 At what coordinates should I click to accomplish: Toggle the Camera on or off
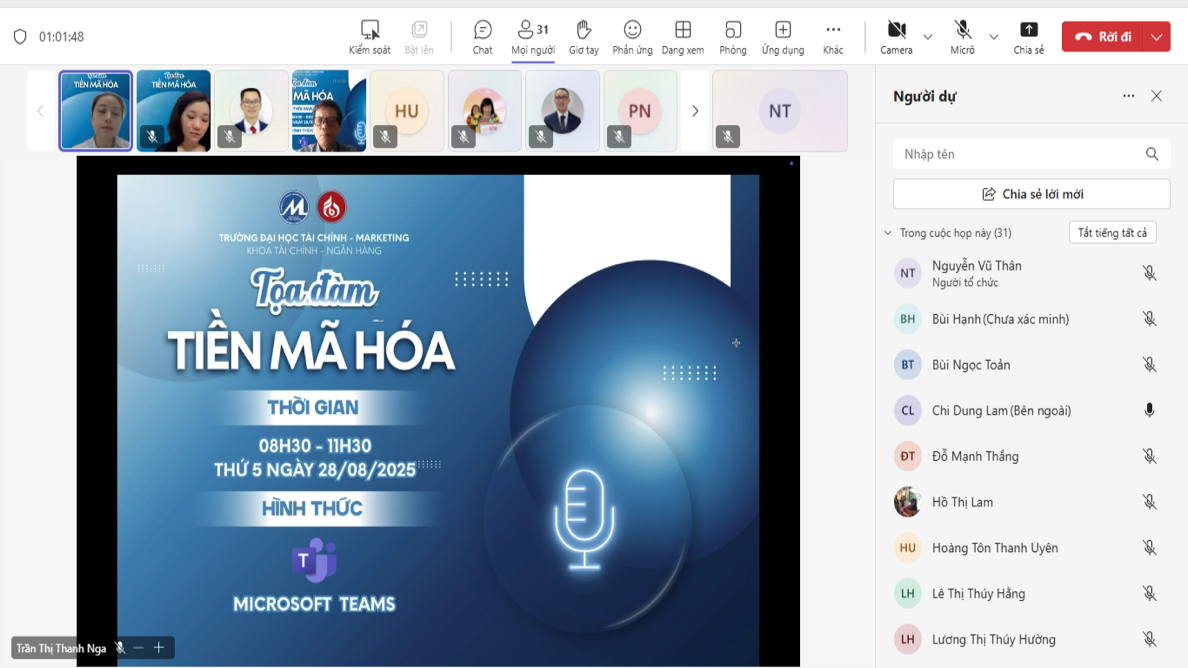click(x=896, y=37)
